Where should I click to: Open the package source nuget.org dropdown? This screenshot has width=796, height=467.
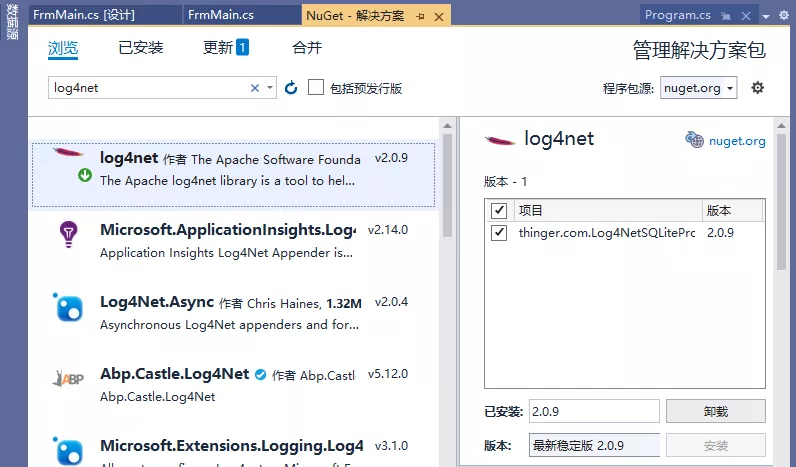(x=699, y=88)
